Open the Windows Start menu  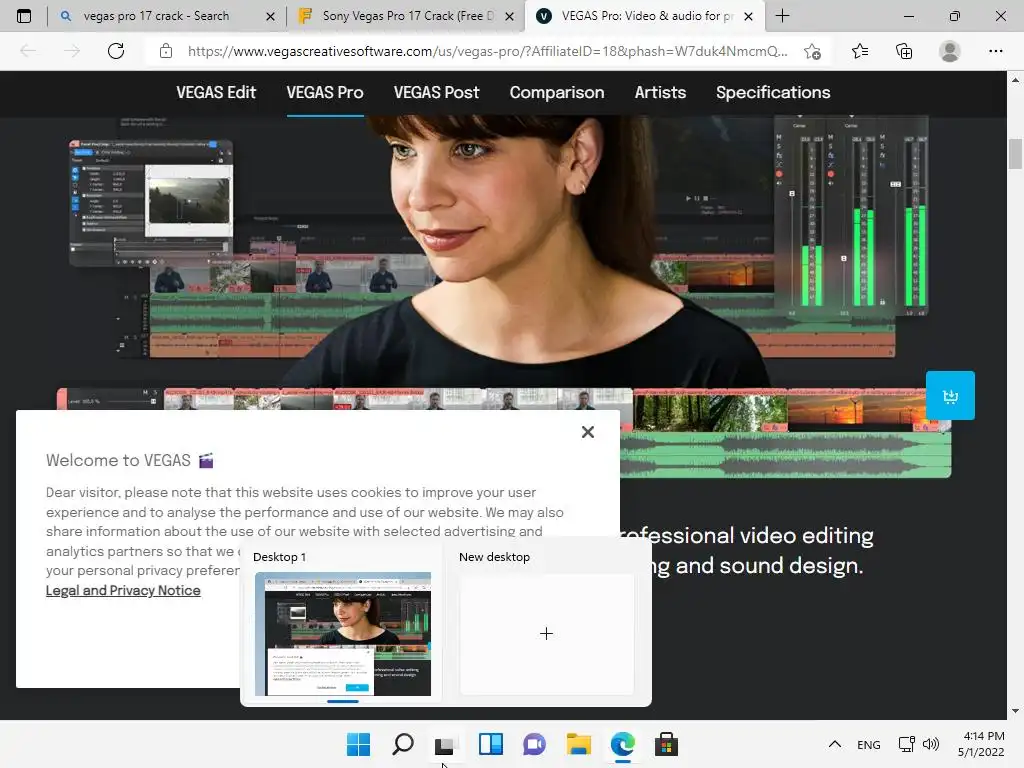358,744
